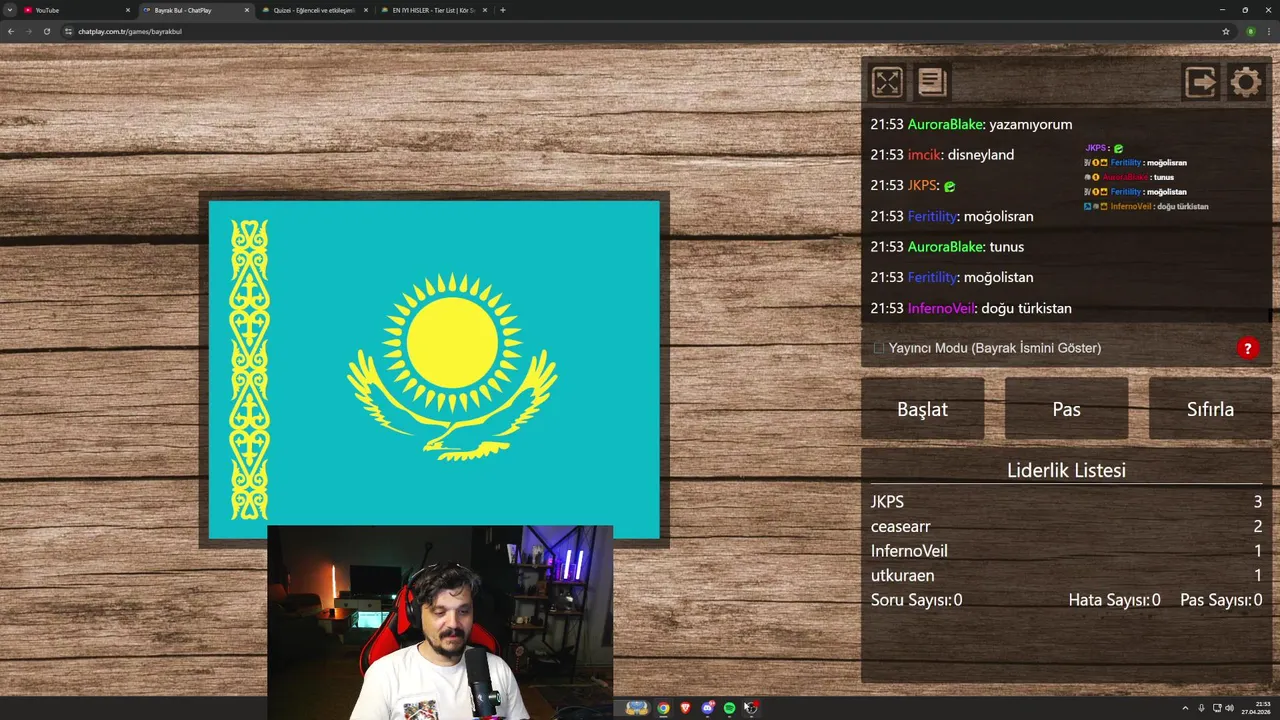
Task: Click Feritility's 'moğolistan' message in main chat
Action: (952, 277)
